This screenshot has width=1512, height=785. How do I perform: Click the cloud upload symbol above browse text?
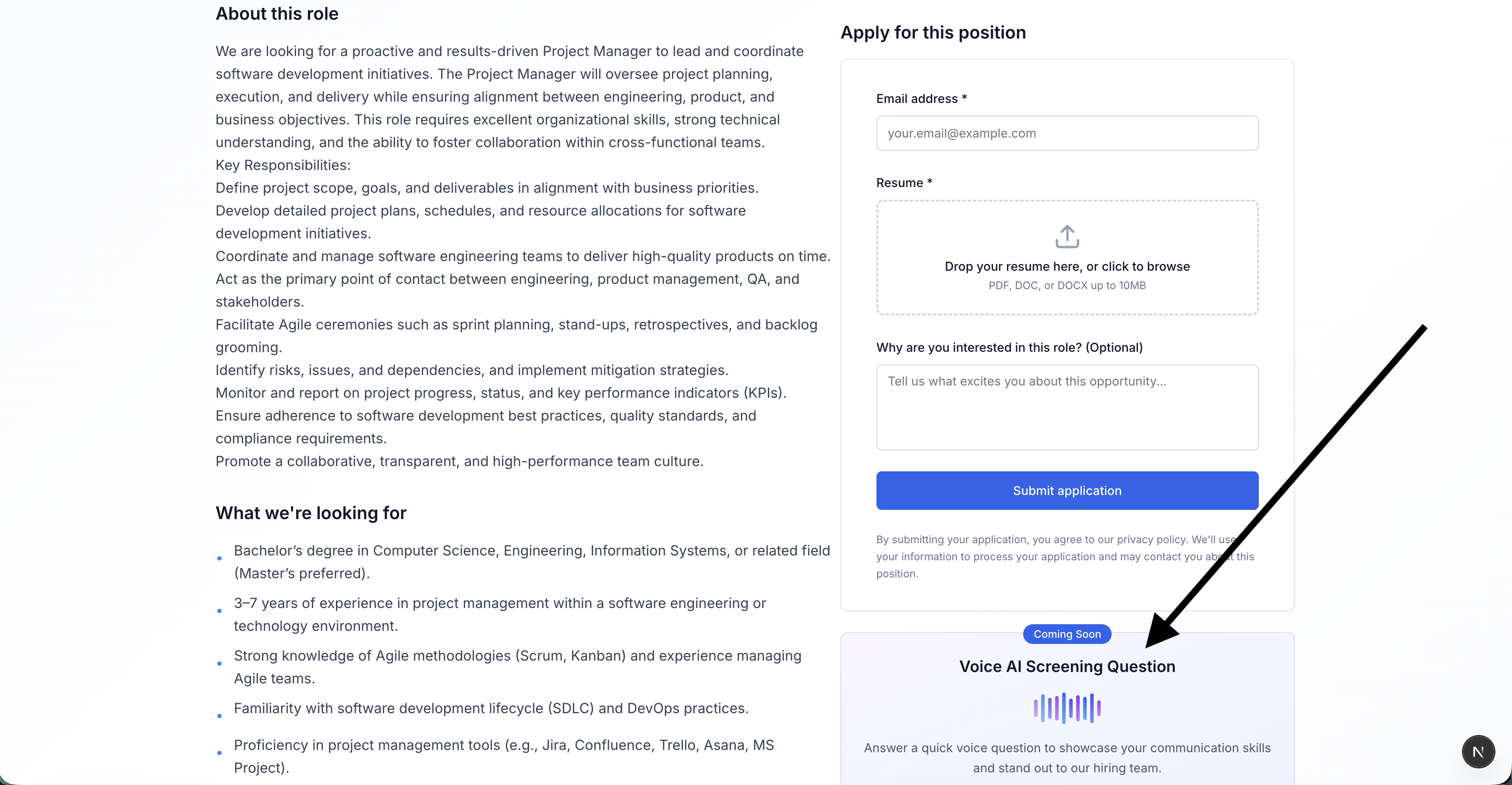click(1066, 236)
